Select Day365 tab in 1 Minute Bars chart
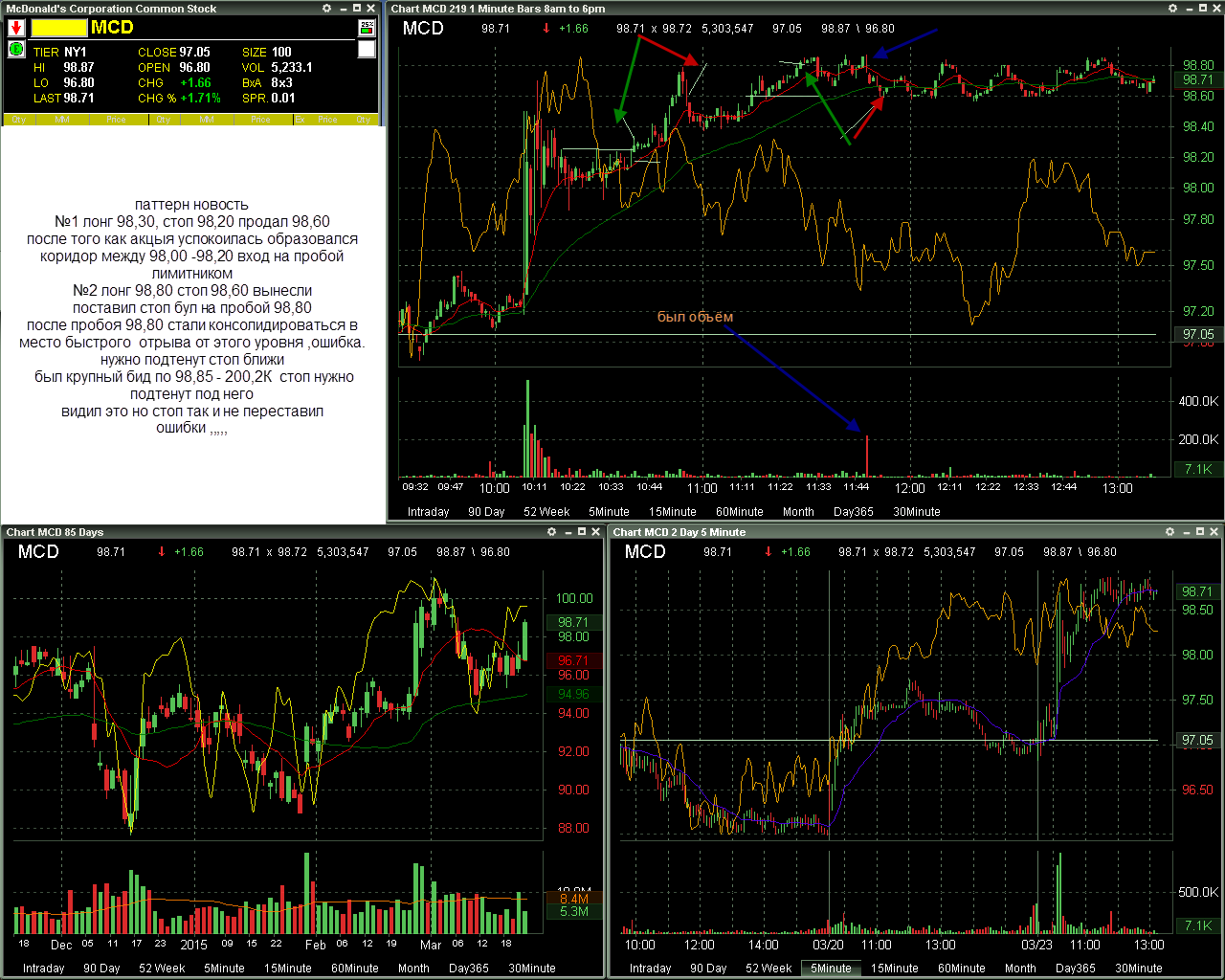 click(853, 512)
